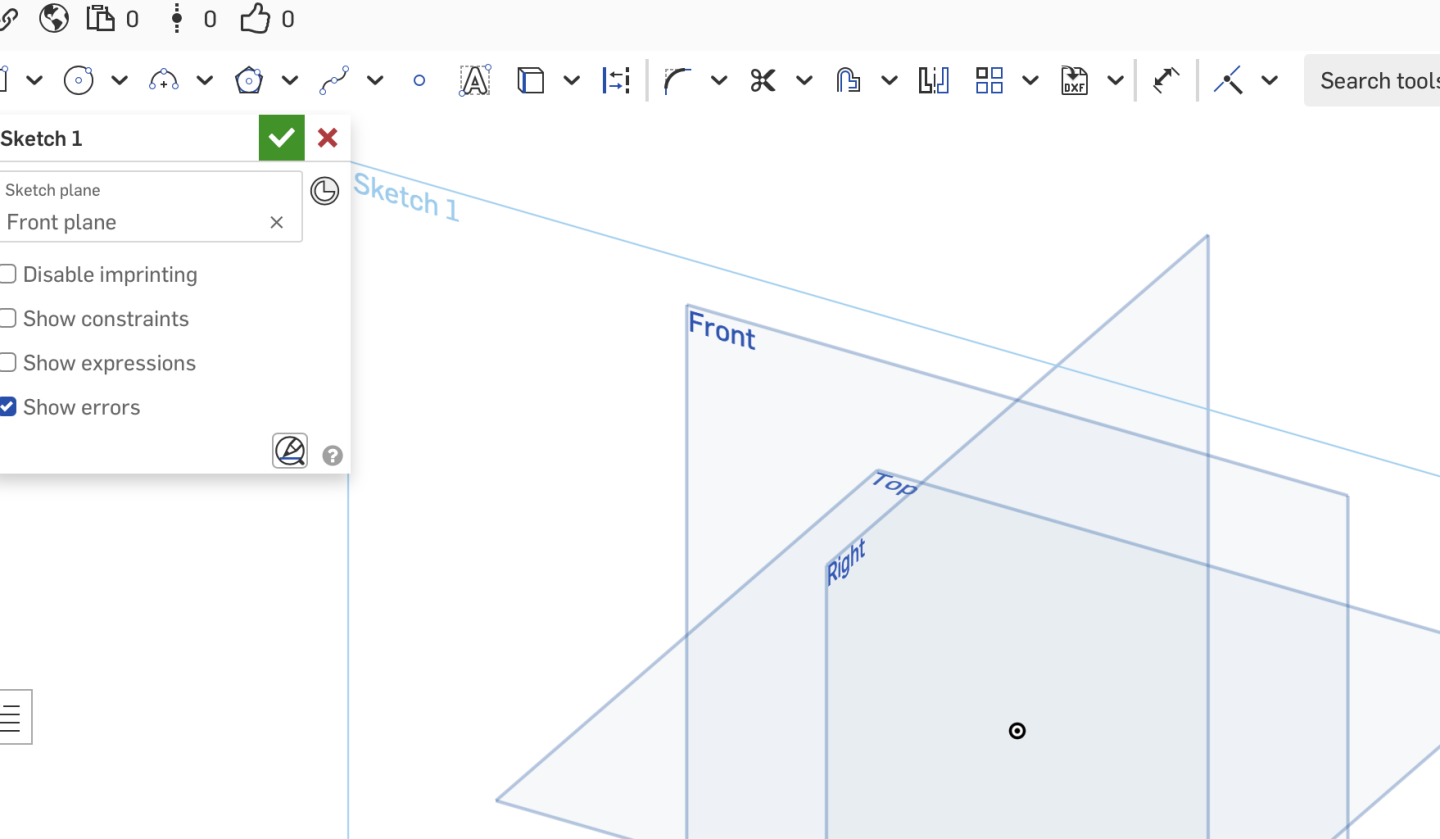Image resolution: width=1440 pixels, height=839 pixels.
Task: Expand the trim tool dropdown arrow
Action: (x=805, y=80)
